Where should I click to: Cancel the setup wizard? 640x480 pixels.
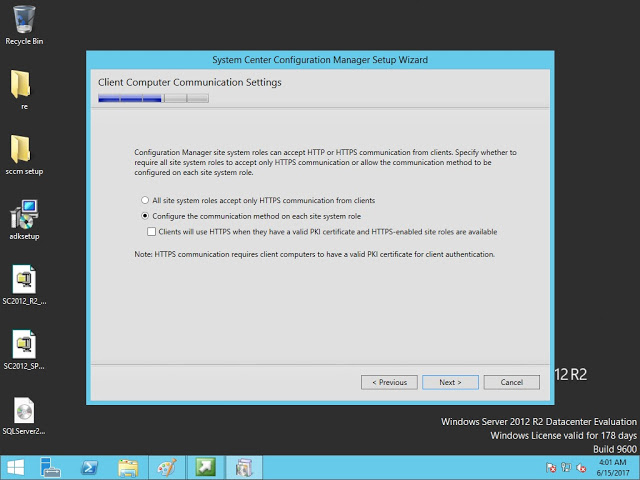click(511, 382)
